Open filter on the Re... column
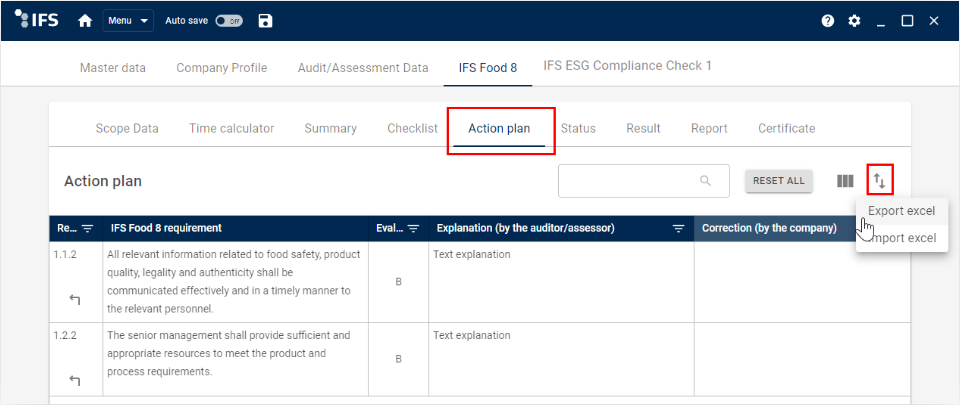960x405 pixels. (x=88, y=229)
